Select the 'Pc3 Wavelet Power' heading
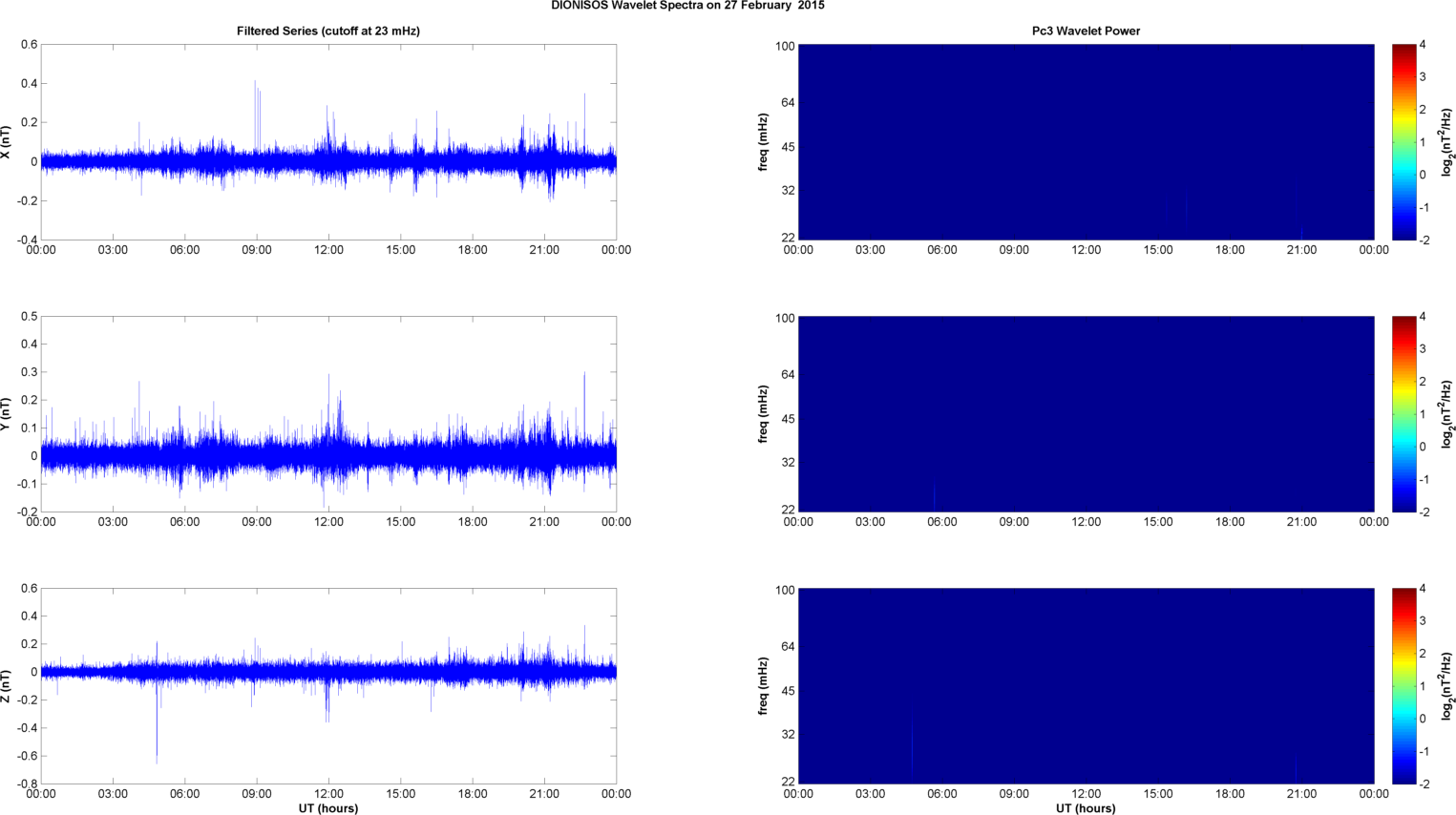This screenshot has width=1456, height=815. click(1086, 31)
